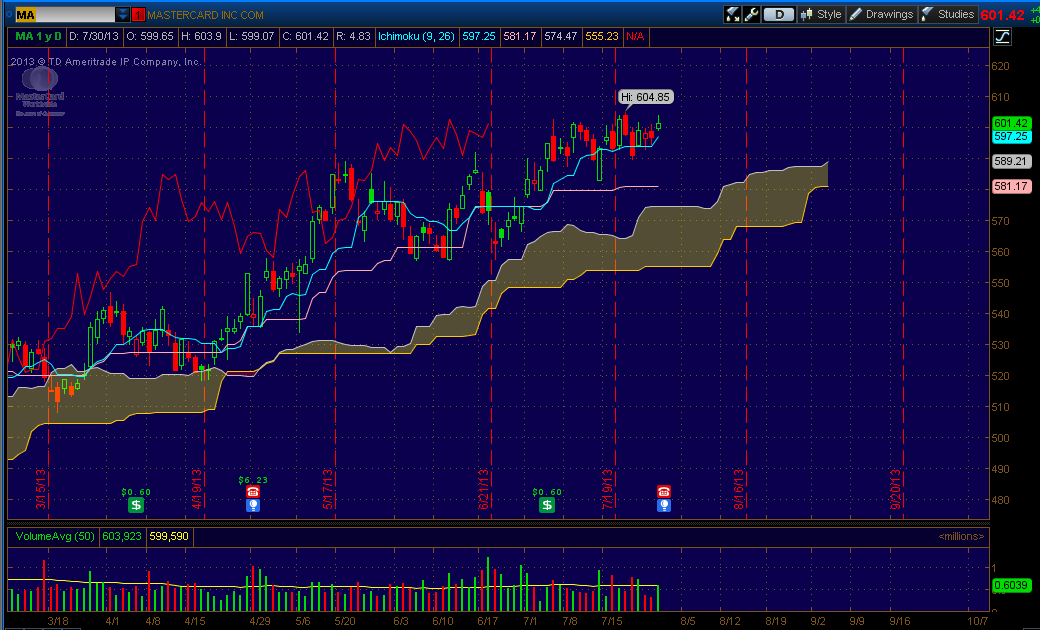Click the July $0.60 dividend dollar icon
The height and width of the screenshot is (630, 1040).
click(547, 505)
